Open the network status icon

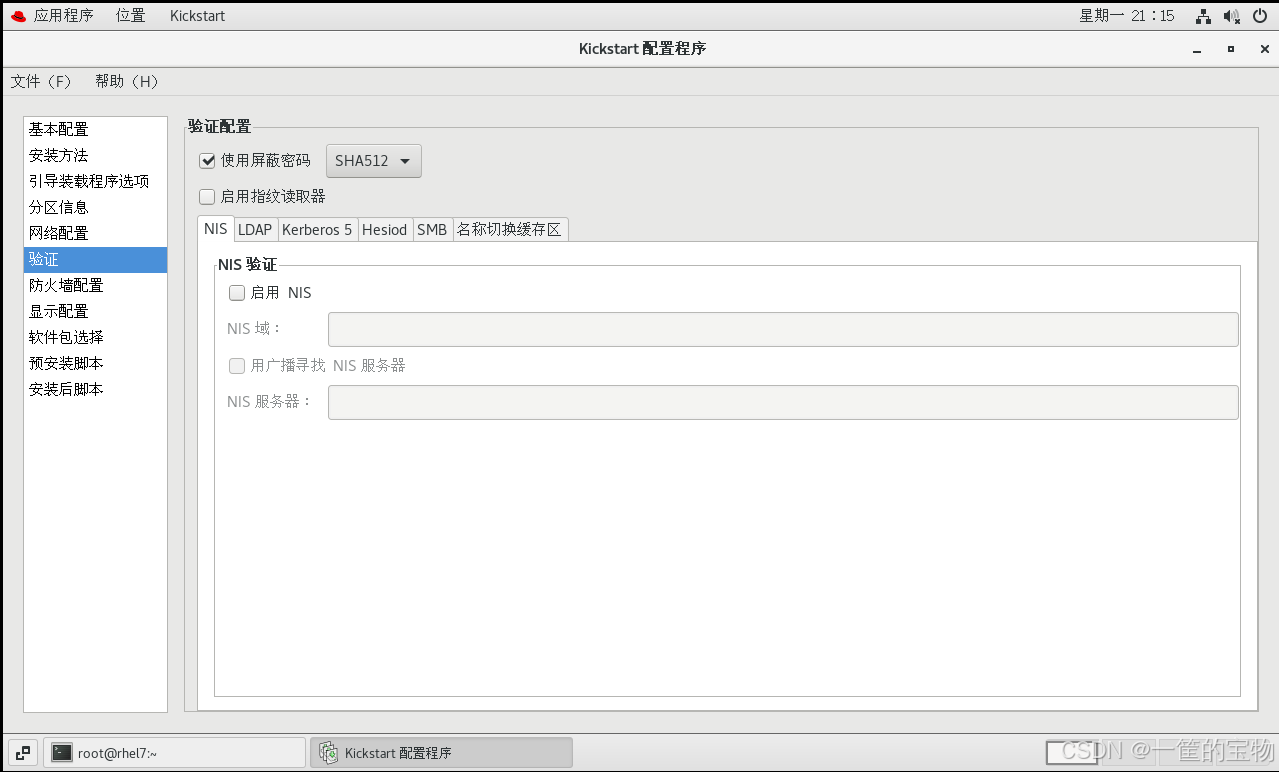coord(1204,16)
